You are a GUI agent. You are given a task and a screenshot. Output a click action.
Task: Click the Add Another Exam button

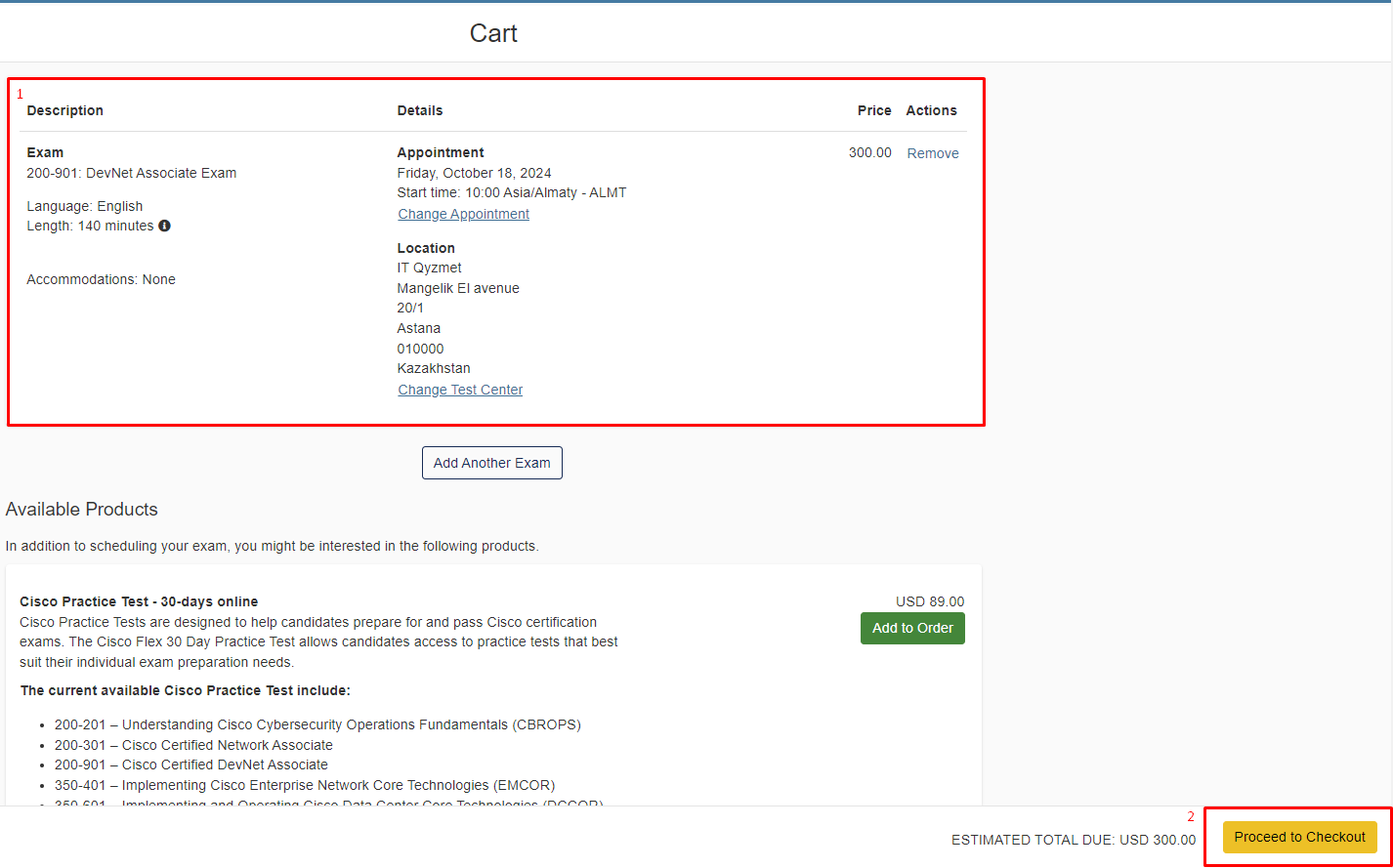click(x=492, y=463)
